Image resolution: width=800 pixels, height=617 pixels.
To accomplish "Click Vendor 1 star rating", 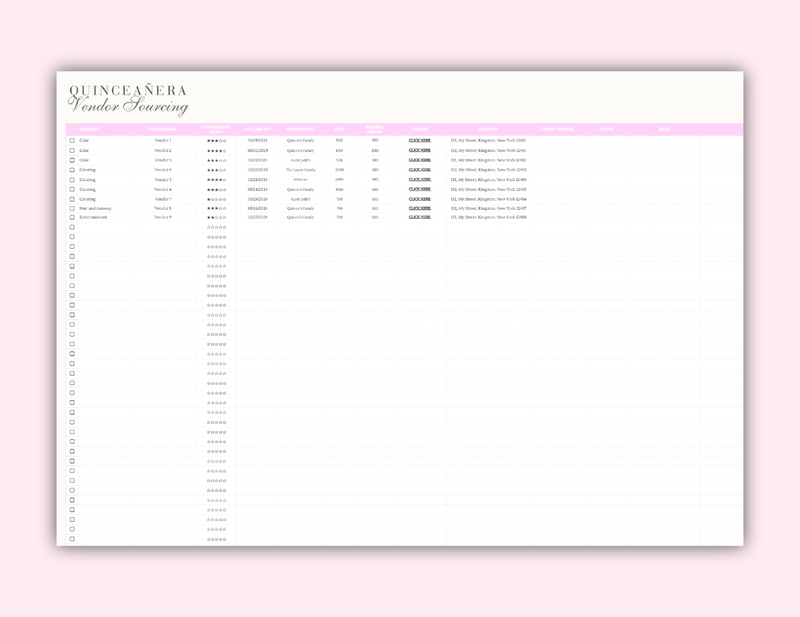I will coord(216,141).
